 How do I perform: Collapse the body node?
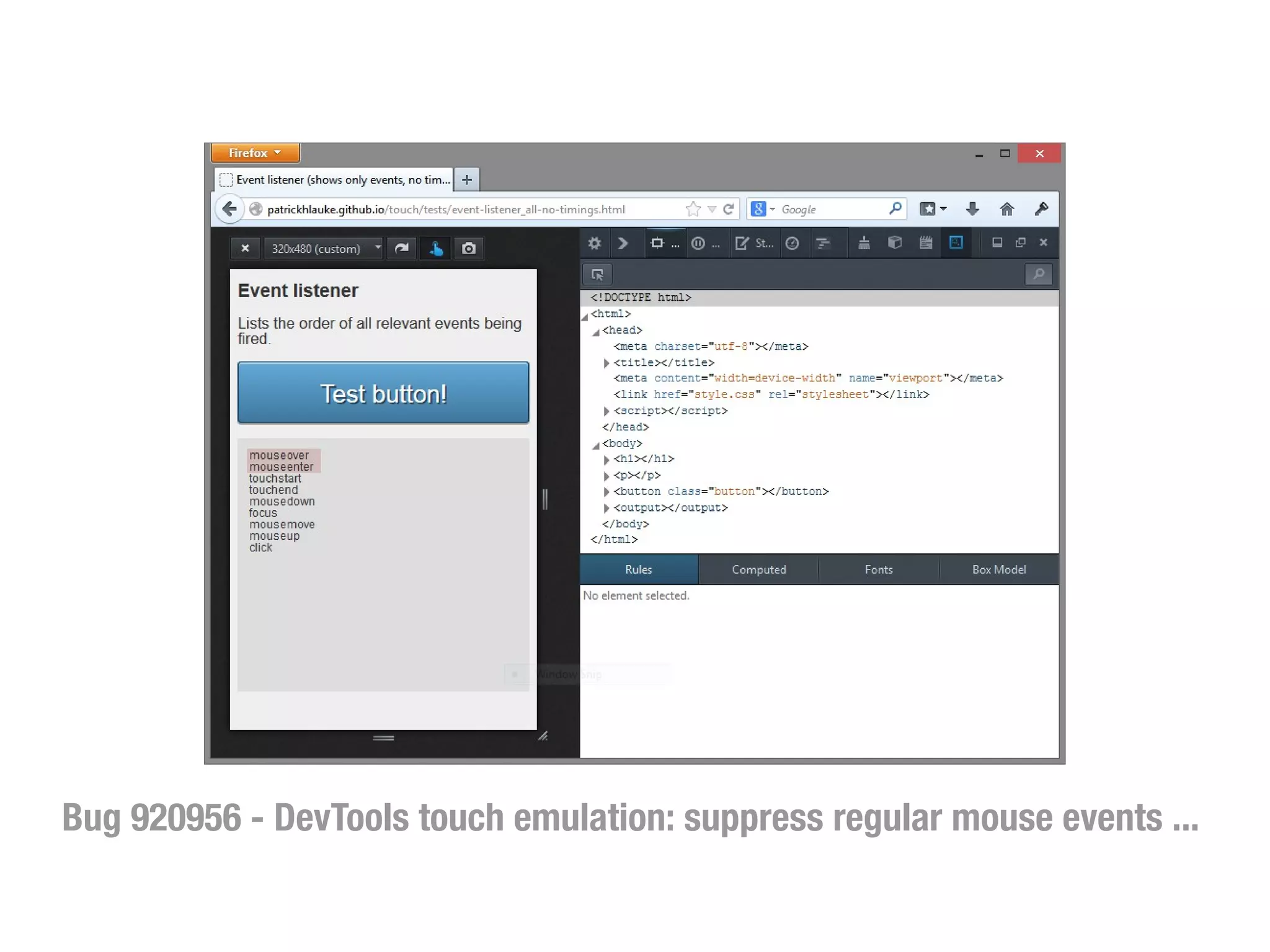[596, 446]
